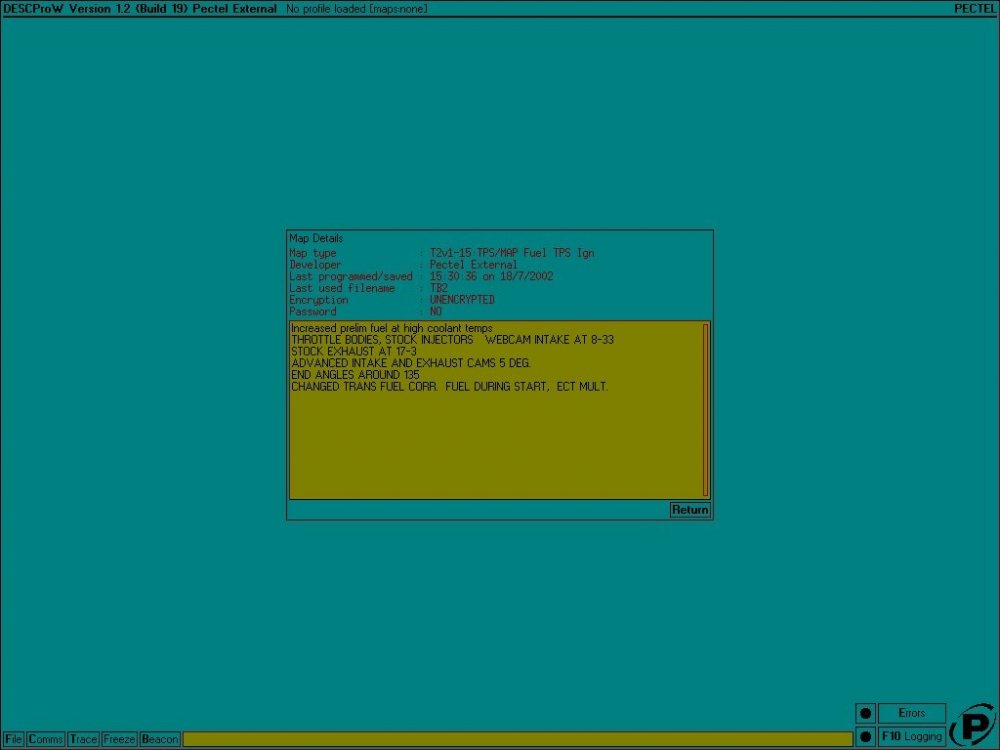The height and width of the screenshot is (750, 1000).
Task: Click the Errors indicator light
Action: 866,713
